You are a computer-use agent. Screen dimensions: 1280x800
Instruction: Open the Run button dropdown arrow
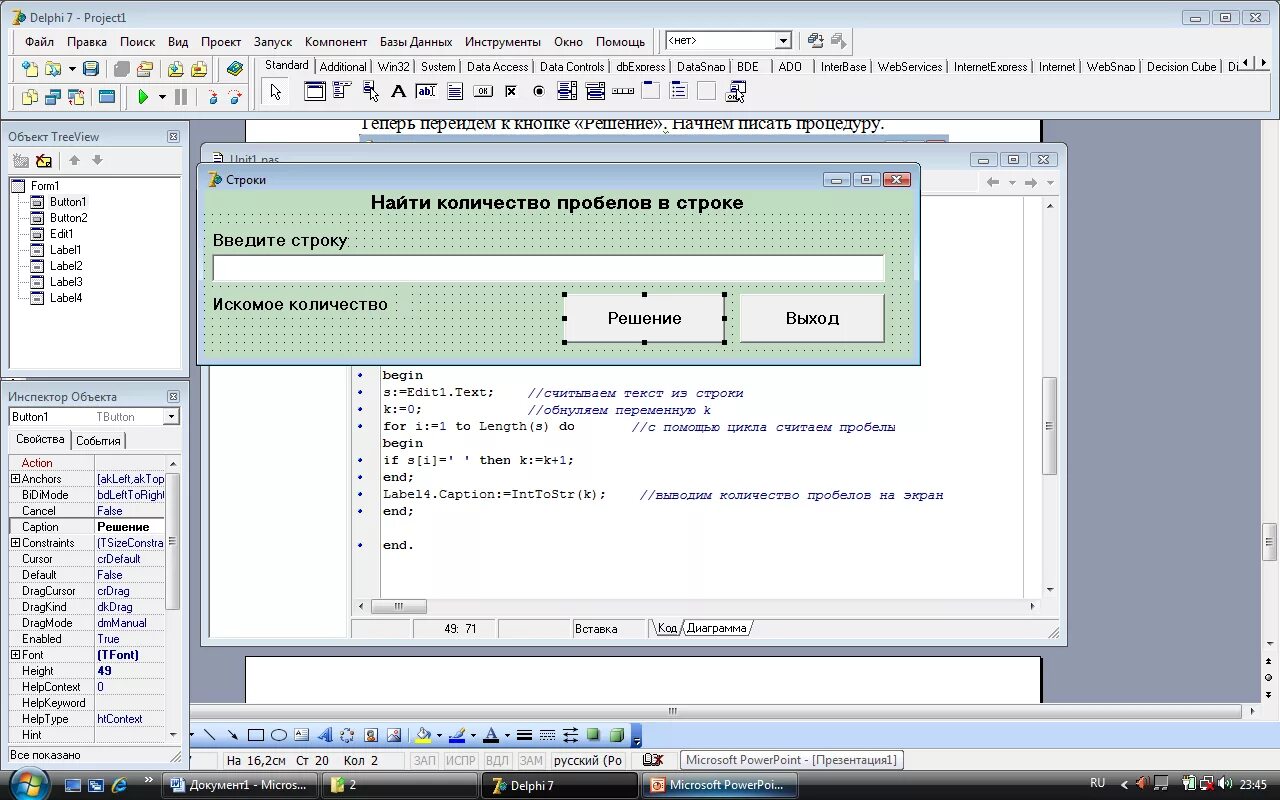162,97
